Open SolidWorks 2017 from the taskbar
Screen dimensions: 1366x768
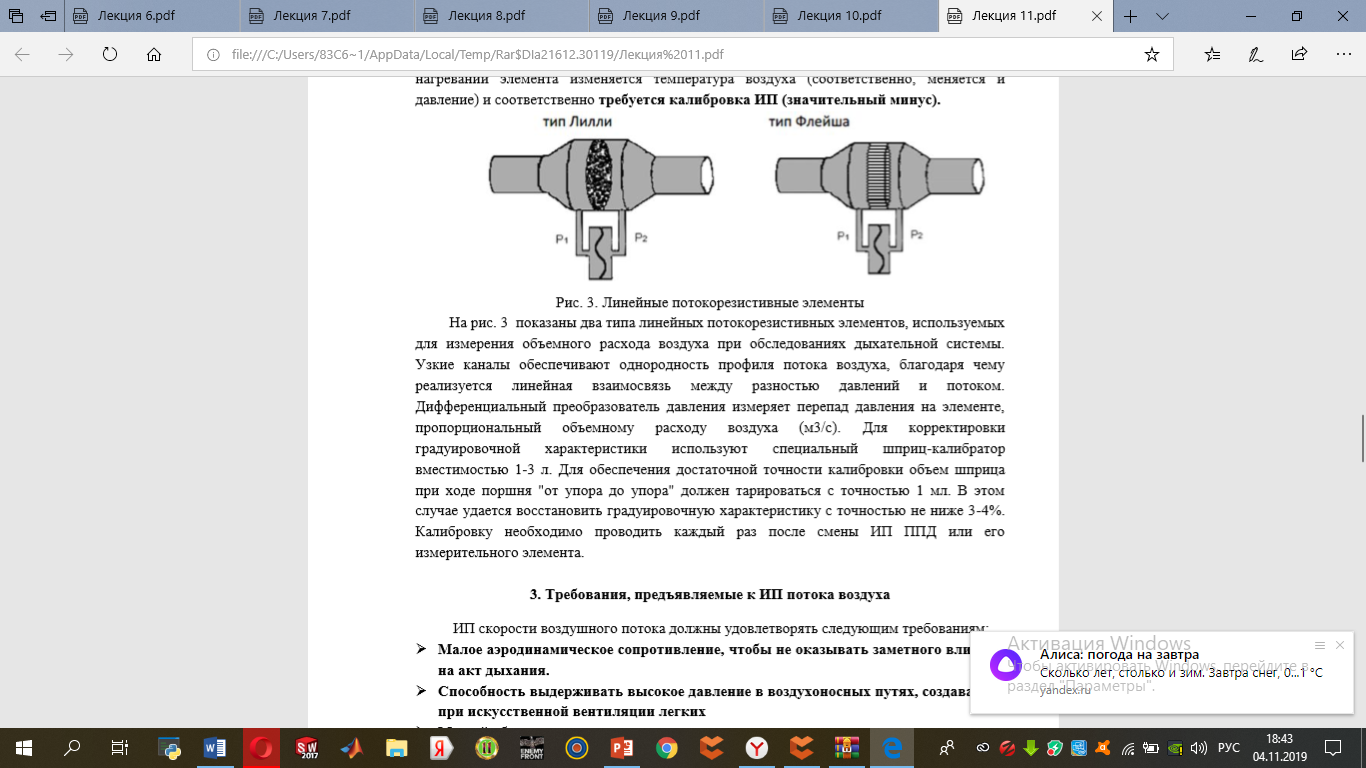pyautogui.click(x=306, y=747)
